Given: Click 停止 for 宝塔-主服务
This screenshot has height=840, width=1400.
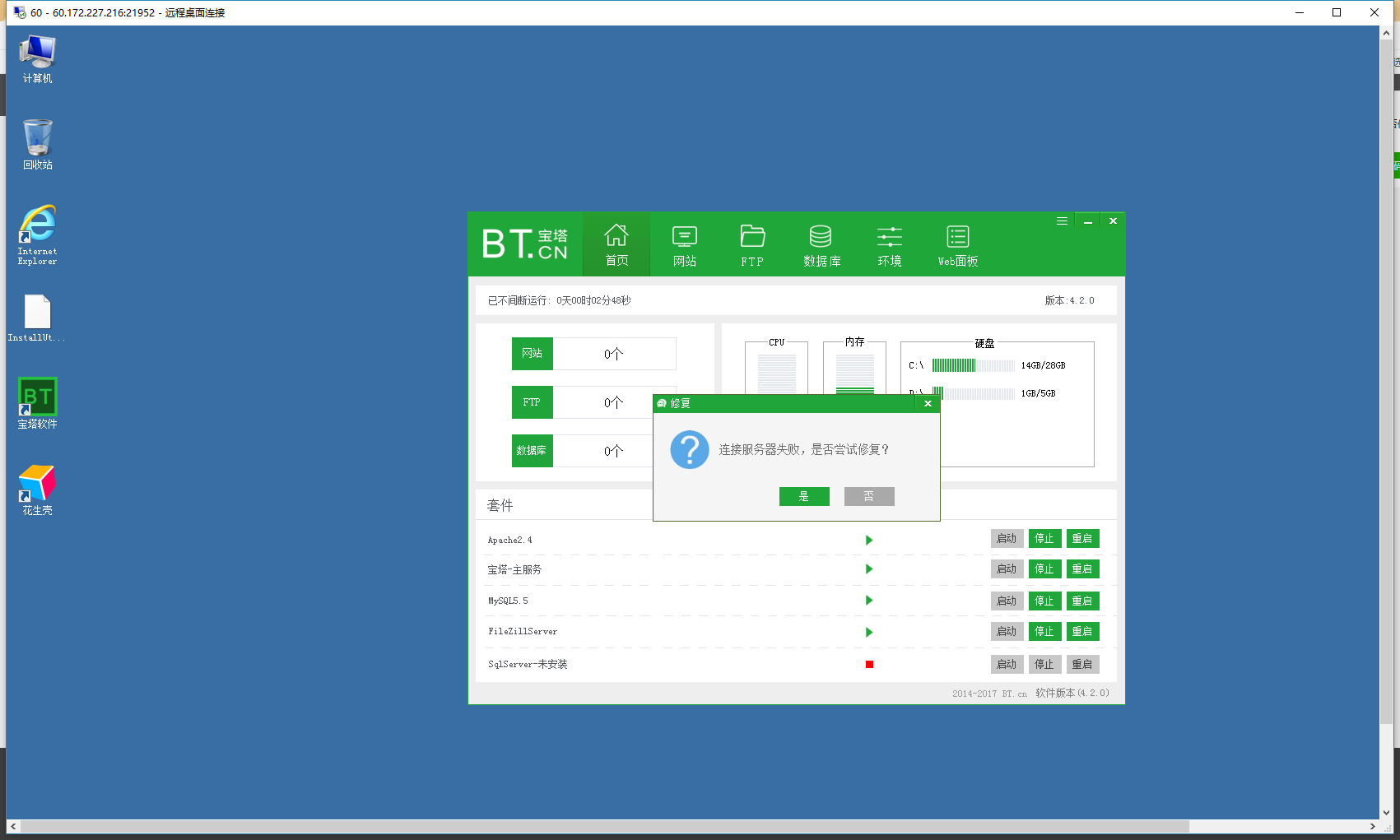Looking at the screenshot, I should [1044, 569].
